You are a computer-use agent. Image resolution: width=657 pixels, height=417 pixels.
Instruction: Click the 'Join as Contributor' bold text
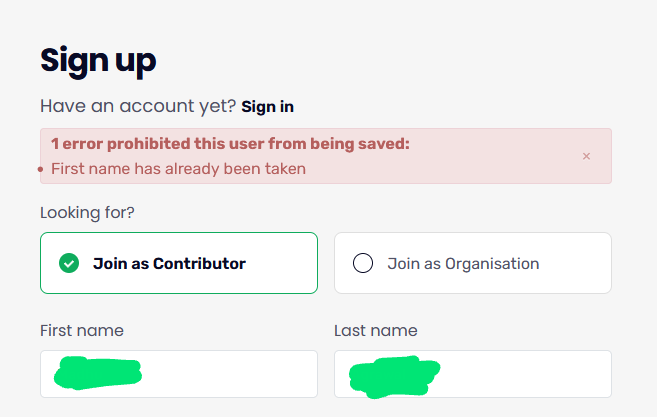pyautogui.click(x=169, y=264)
